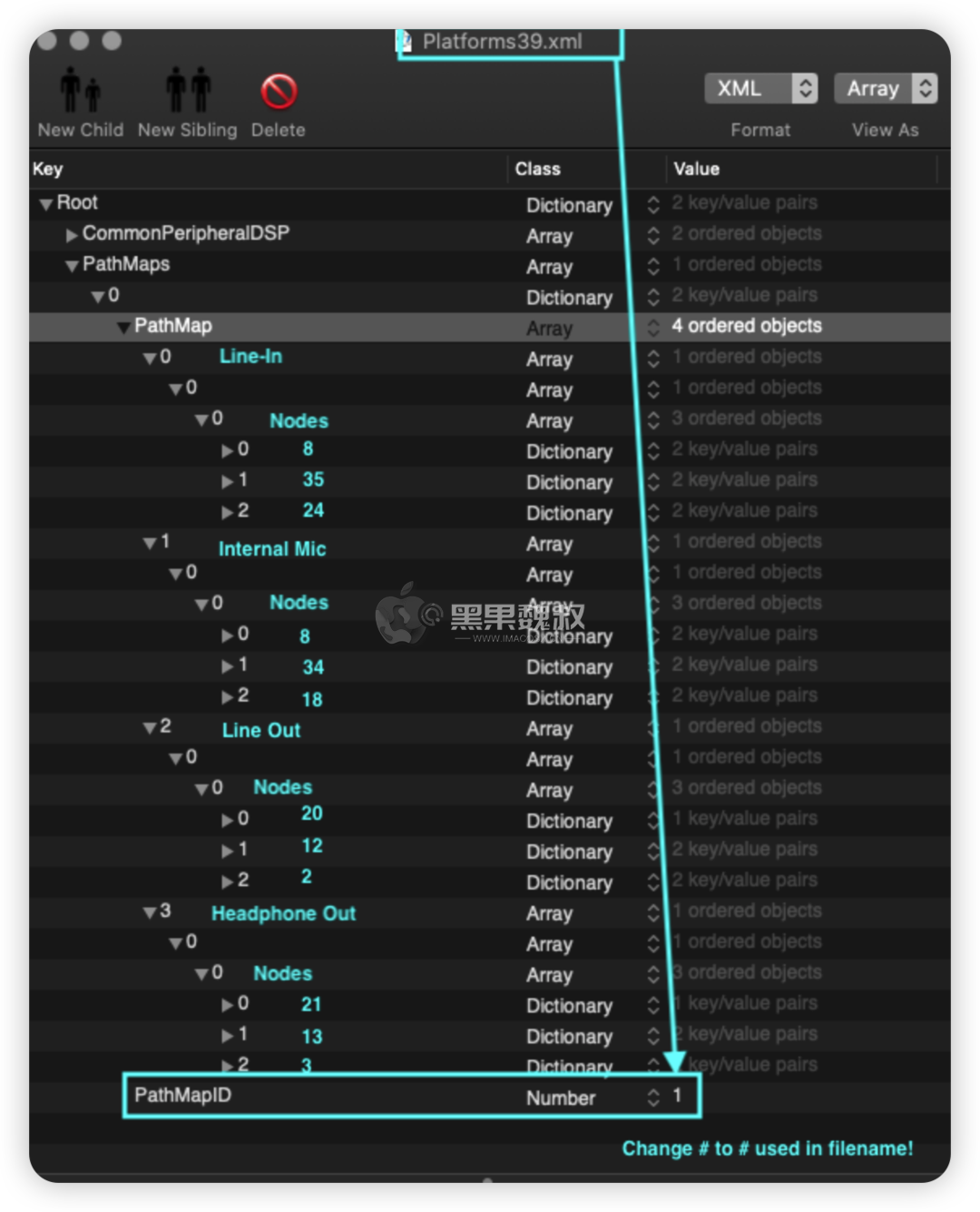
Task: Expand node 1 labeled 34 under Internal Mic
Action: click(227, 666)
